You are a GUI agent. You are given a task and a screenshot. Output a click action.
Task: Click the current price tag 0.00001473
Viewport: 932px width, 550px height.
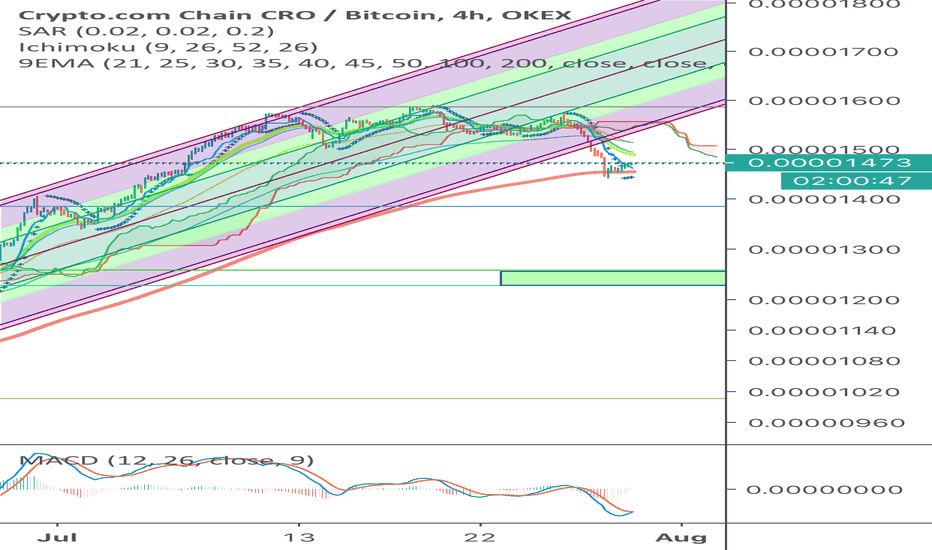[830, 162]
